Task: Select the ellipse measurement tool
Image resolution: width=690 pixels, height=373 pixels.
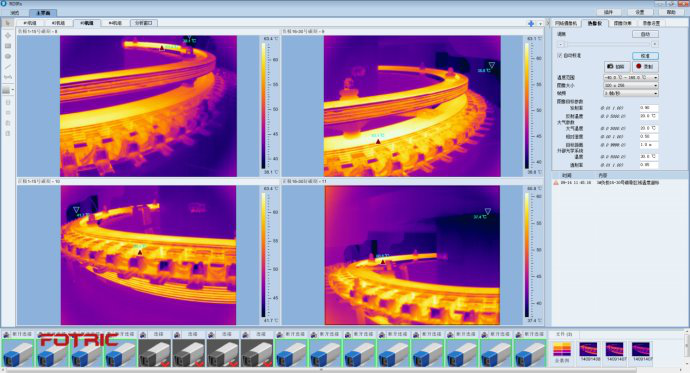Action: 7,56
